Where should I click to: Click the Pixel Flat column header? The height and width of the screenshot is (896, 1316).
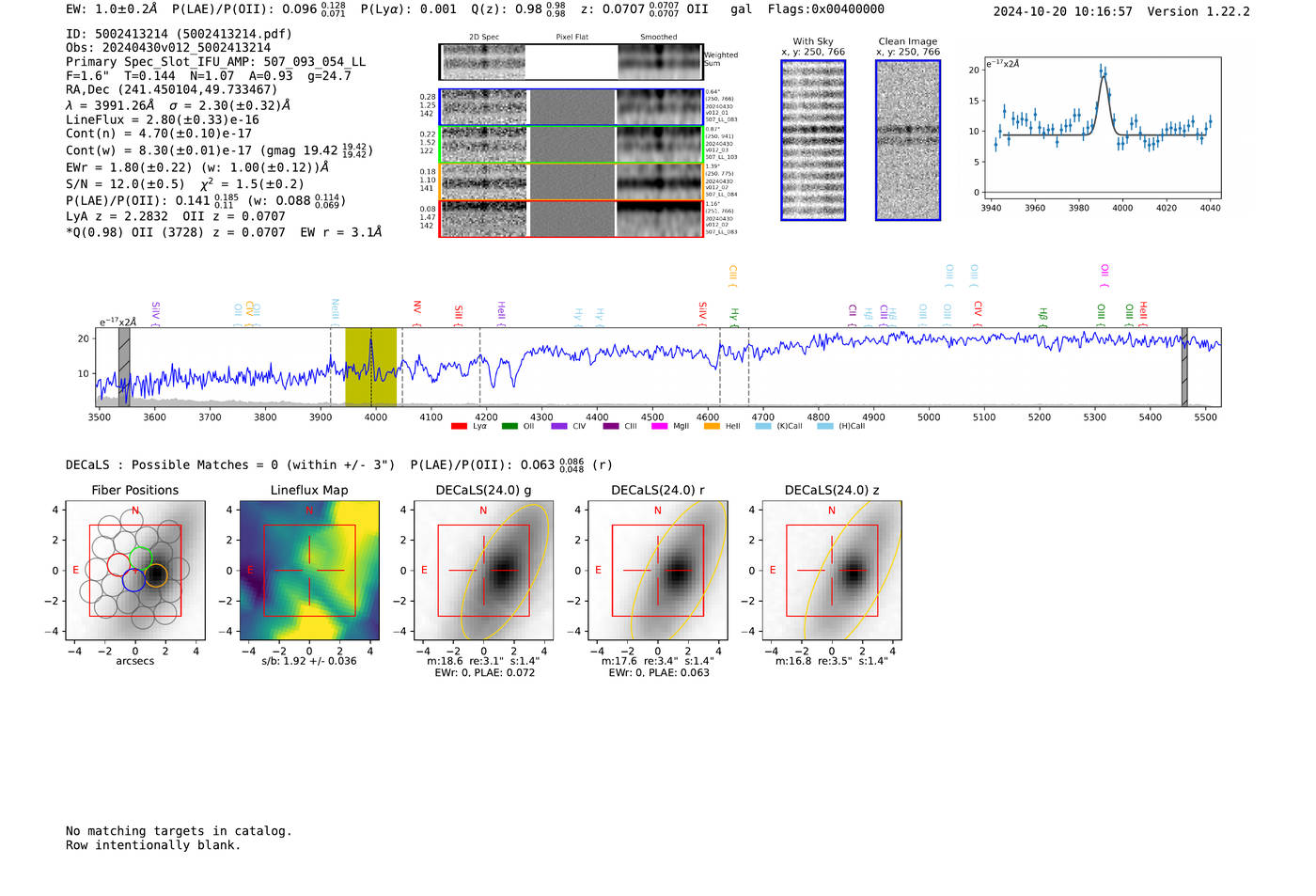(572, 37)
